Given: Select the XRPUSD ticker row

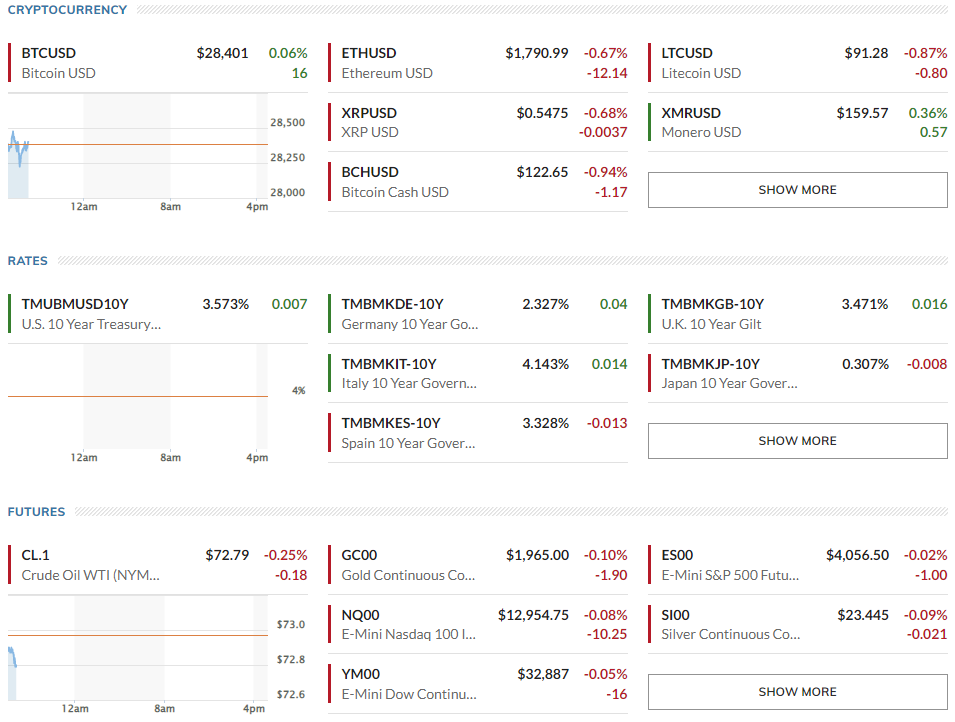Looking at the screenshot, I should pyautogui.click(x=369, y=113).
